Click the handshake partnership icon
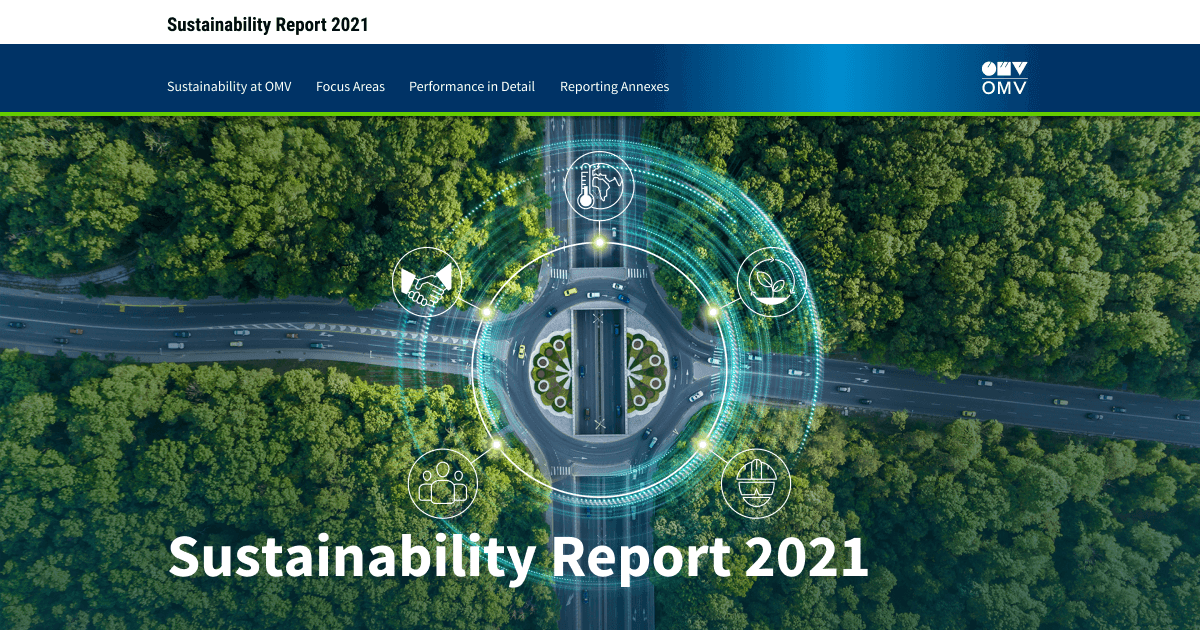Screen dimensions: 1200x630 [428, 283]
